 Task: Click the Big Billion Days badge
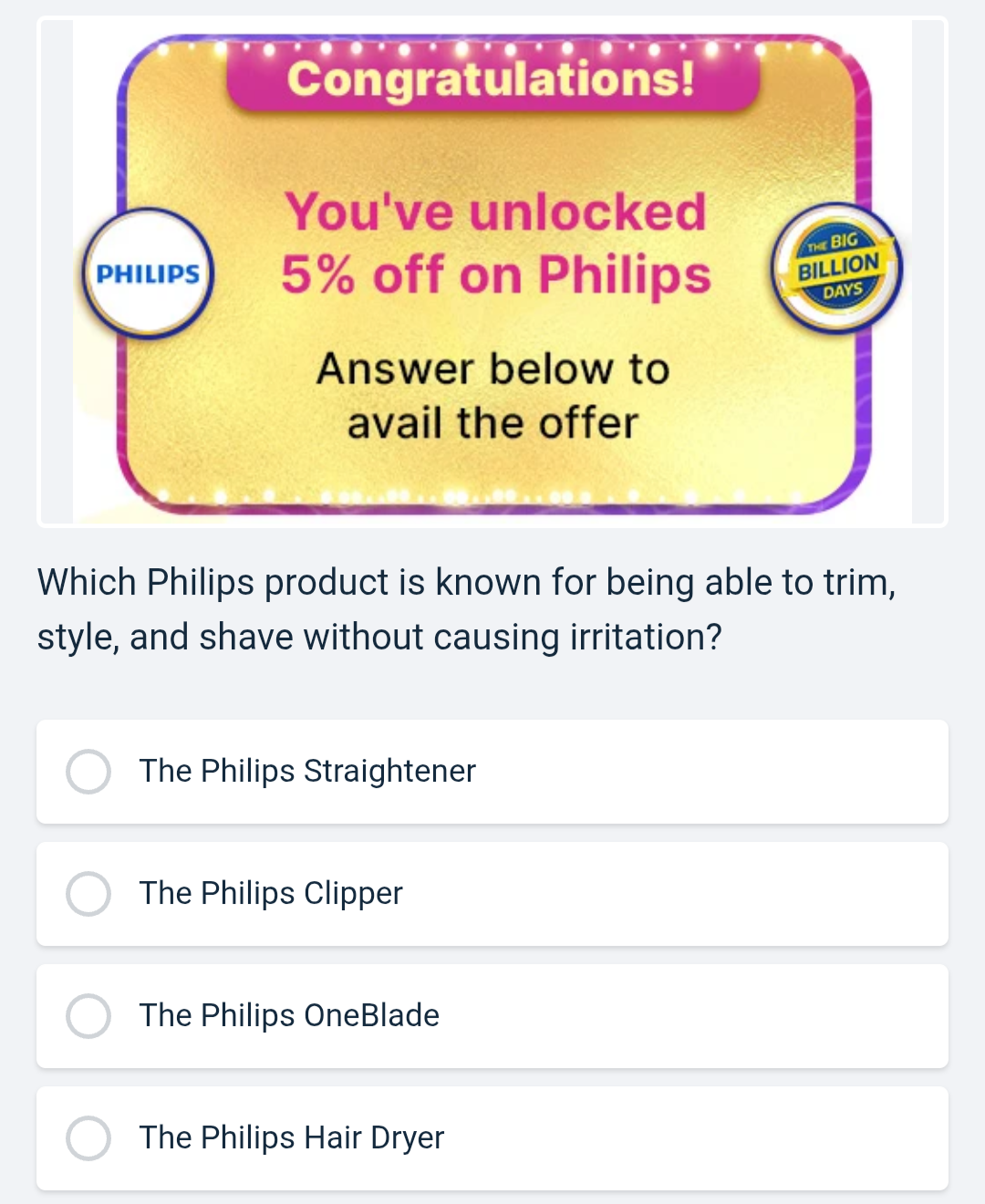[837, 268]
